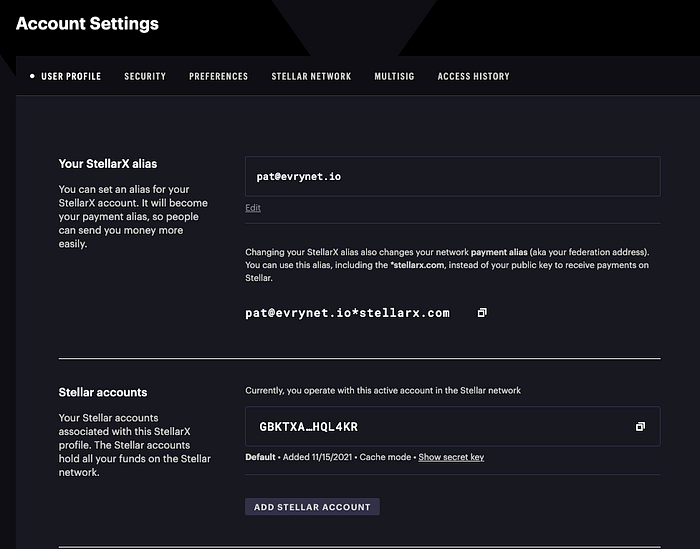
Task: Switch to the Security tab
Action: [x=145, y=76]
